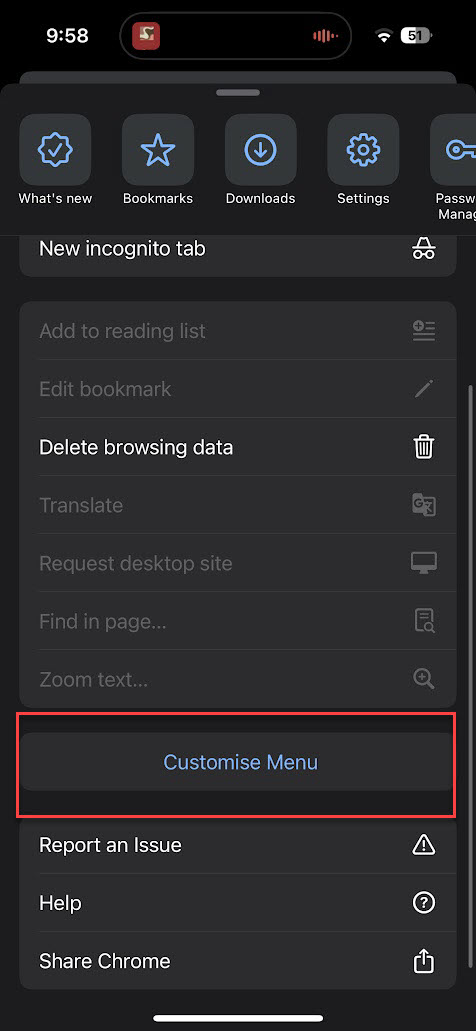
Task: Tap the desktop monitor icon
Action: pos(423,563)
